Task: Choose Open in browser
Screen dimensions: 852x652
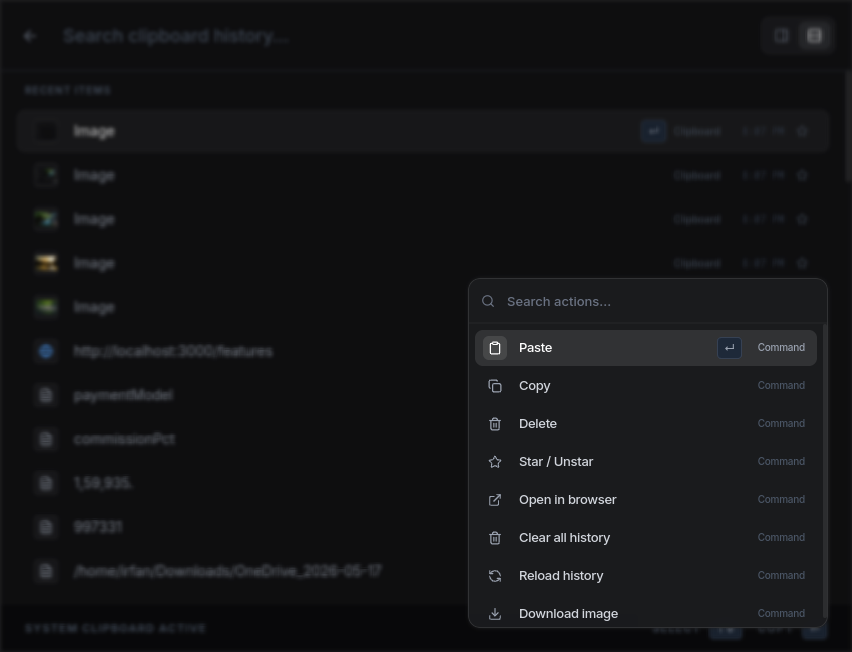Action: 646,500
